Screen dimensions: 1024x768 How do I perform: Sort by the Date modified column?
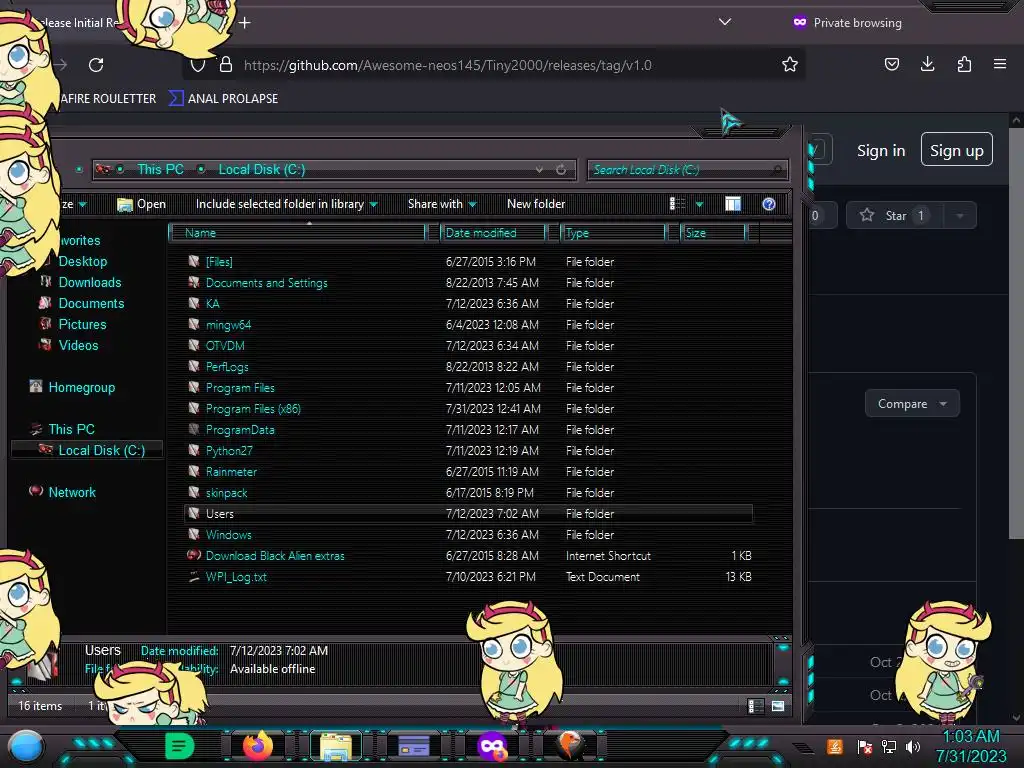click(493, 232)
